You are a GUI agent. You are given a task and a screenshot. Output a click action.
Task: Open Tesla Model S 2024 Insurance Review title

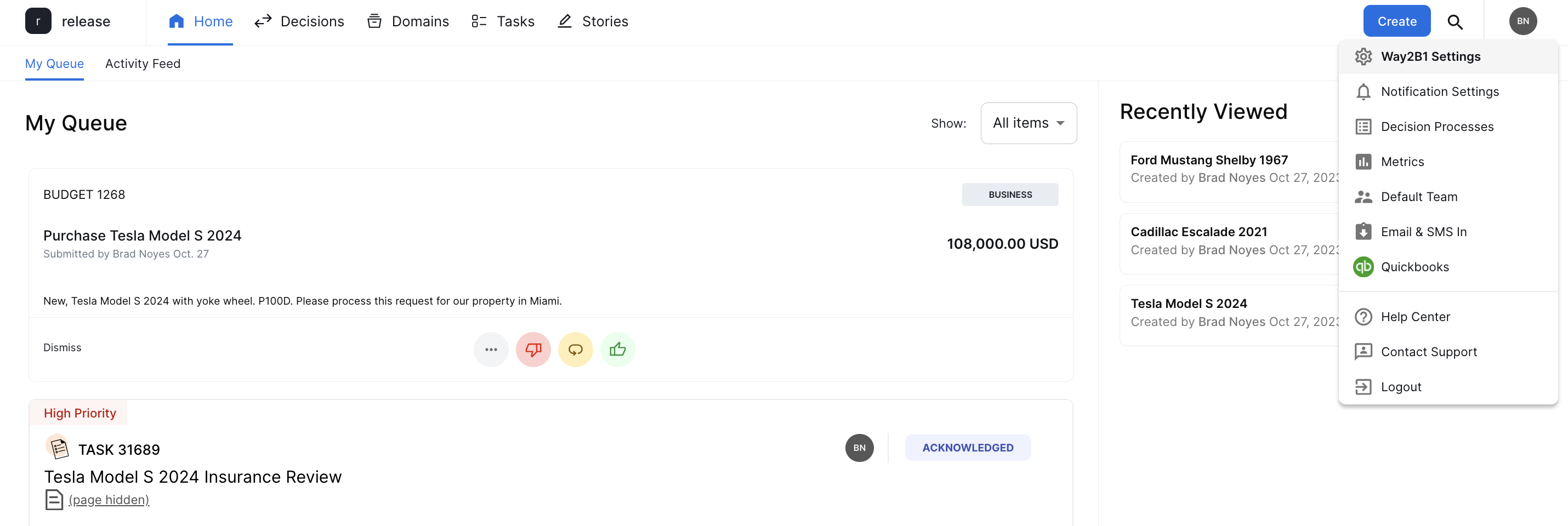click(x=193, y=477)
